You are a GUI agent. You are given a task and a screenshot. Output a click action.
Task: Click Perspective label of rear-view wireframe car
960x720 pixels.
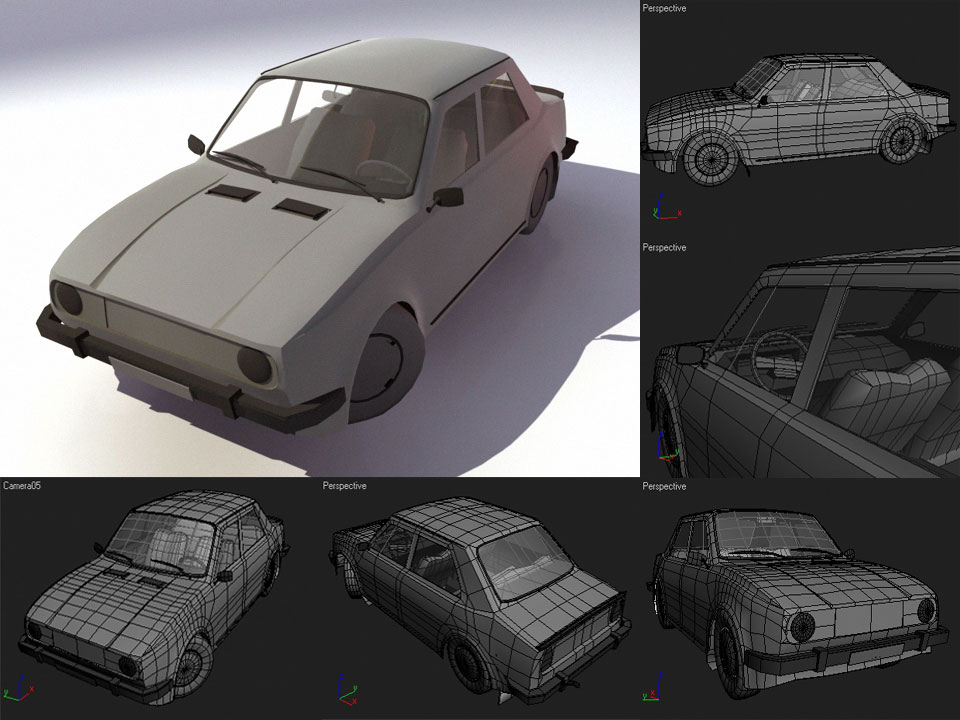345,486
